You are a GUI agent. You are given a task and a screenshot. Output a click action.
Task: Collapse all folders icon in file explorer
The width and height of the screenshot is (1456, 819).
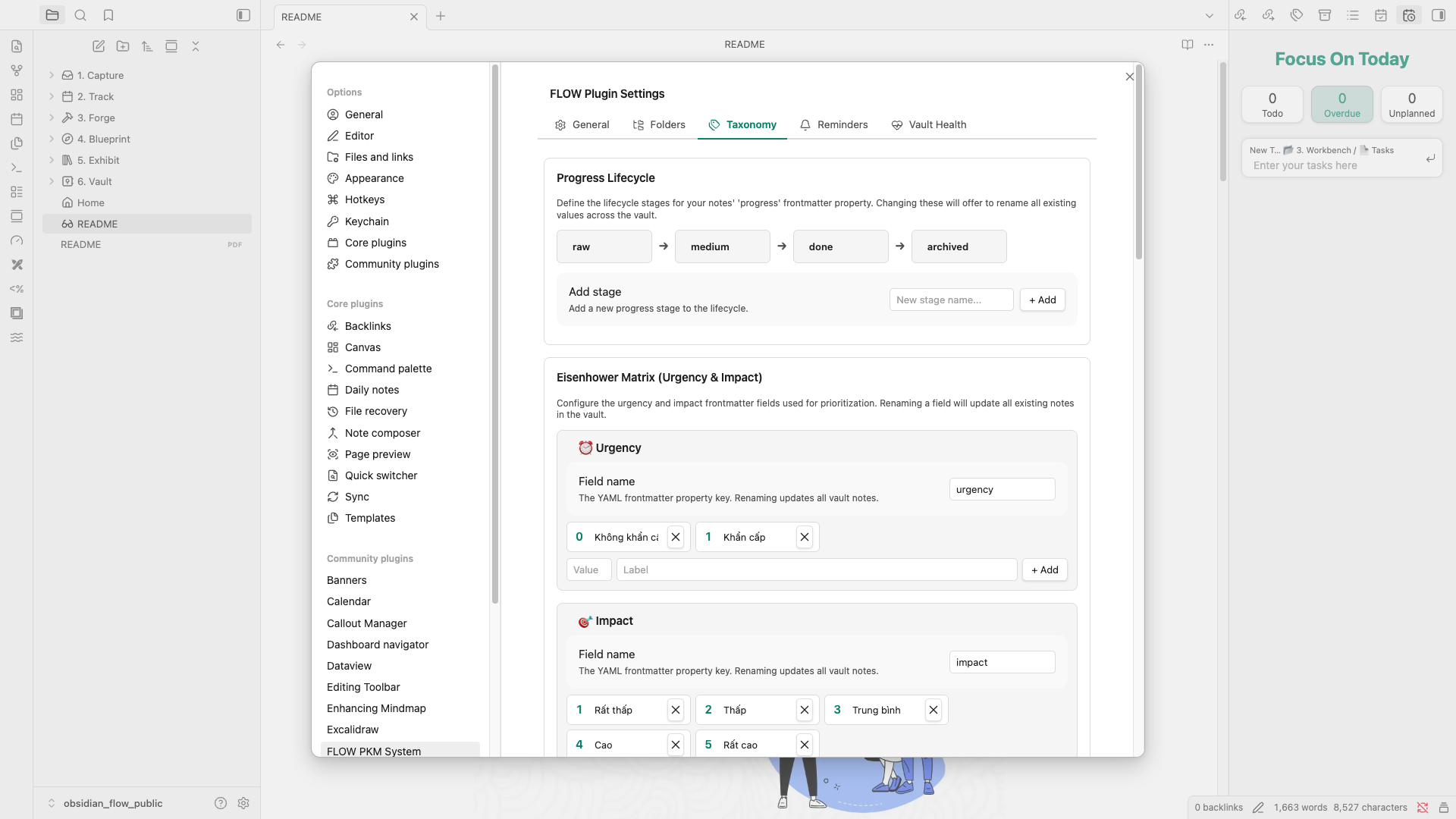coord(196,46)
